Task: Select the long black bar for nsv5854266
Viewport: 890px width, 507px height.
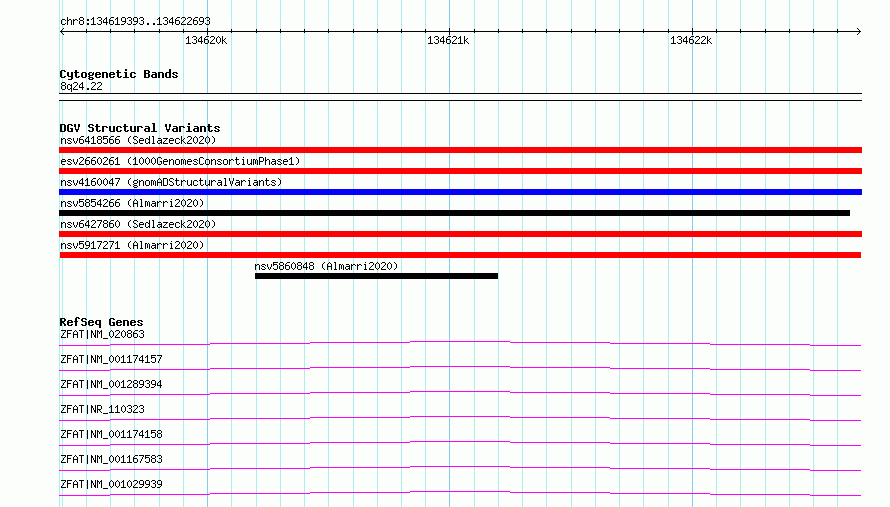Action: coord(455,213)
